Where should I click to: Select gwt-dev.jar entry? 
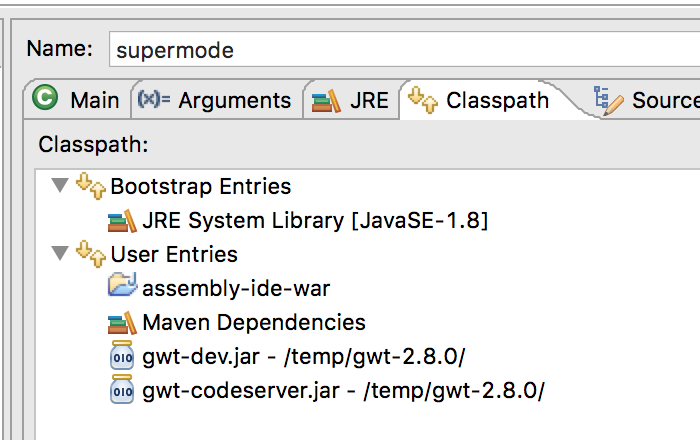tap(304, 357)
